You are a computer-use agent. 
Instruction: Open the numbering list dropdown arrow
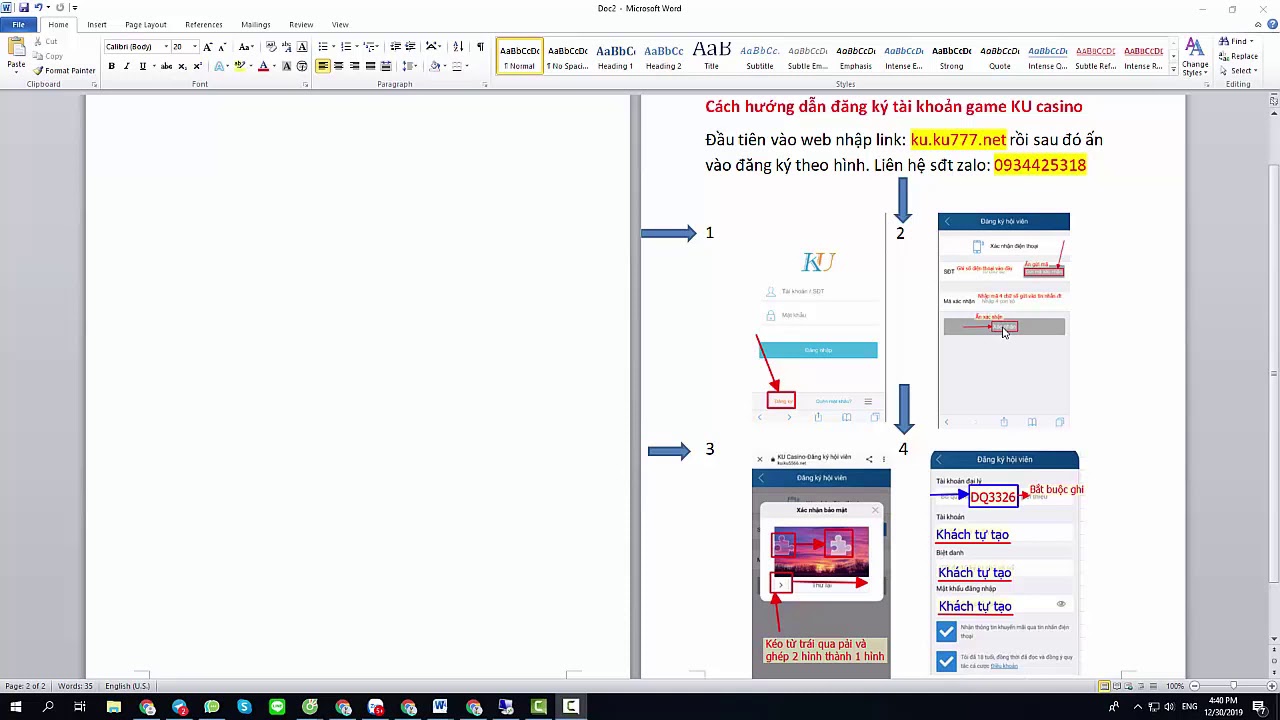(x=357, y=47)
